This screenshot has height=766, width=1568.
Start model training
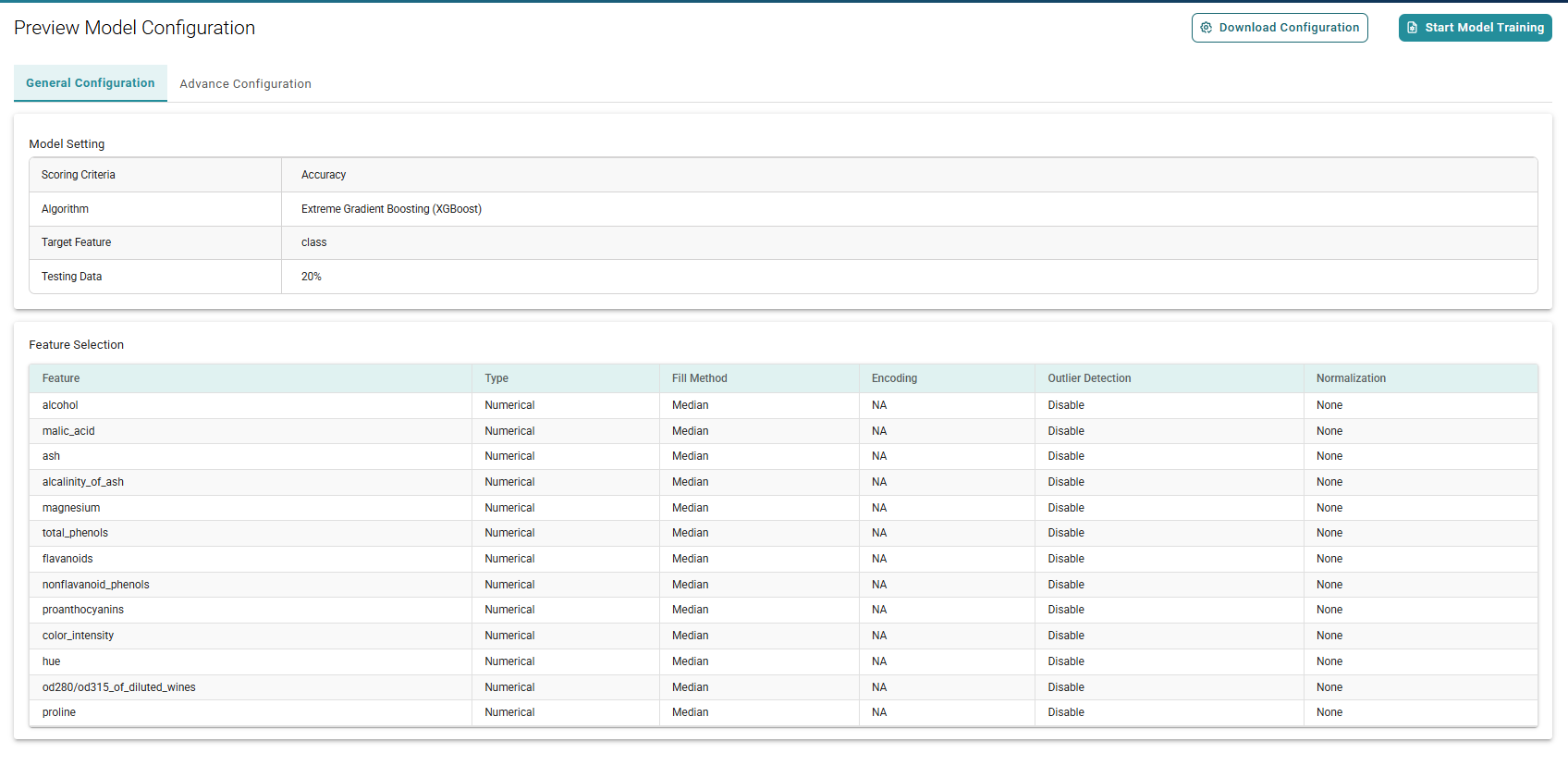pos(1475,28)
